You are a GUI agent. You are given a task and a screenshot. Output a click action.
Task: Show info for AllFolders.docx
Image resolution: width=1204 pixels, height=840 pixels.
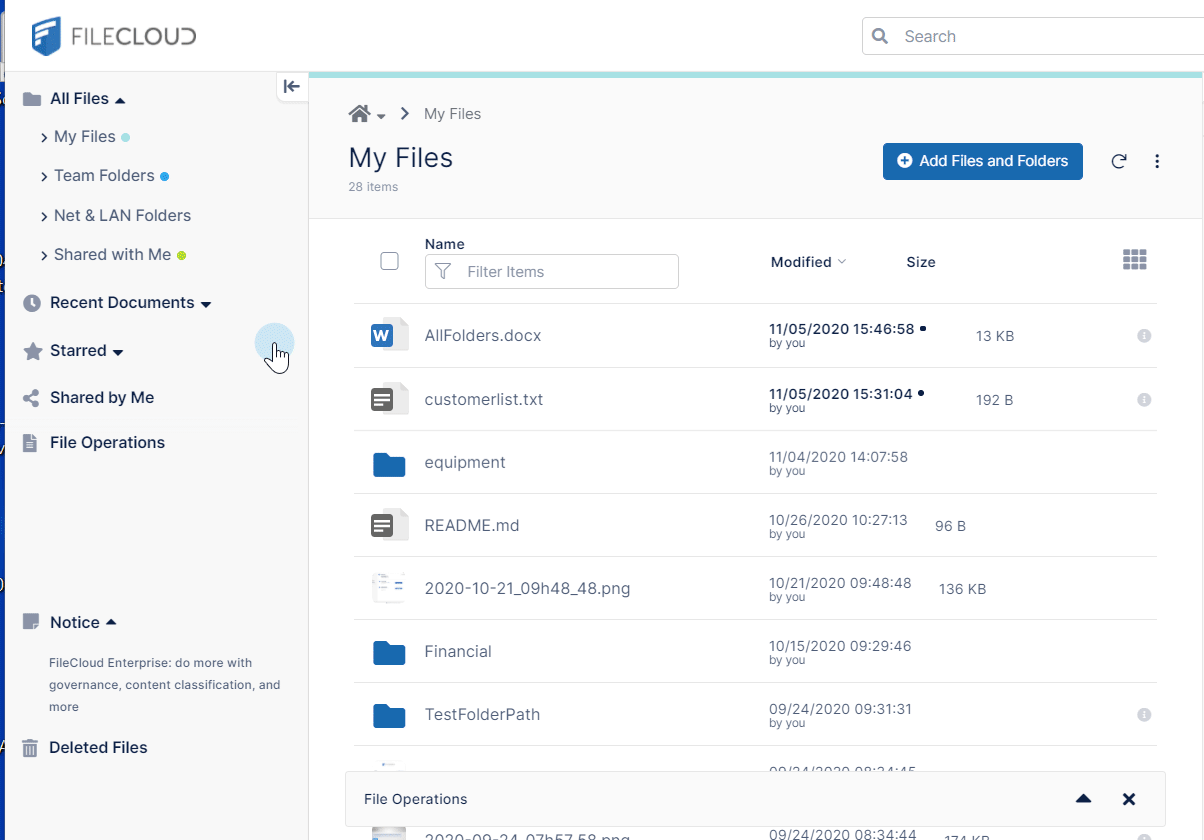coord(1144,336)
